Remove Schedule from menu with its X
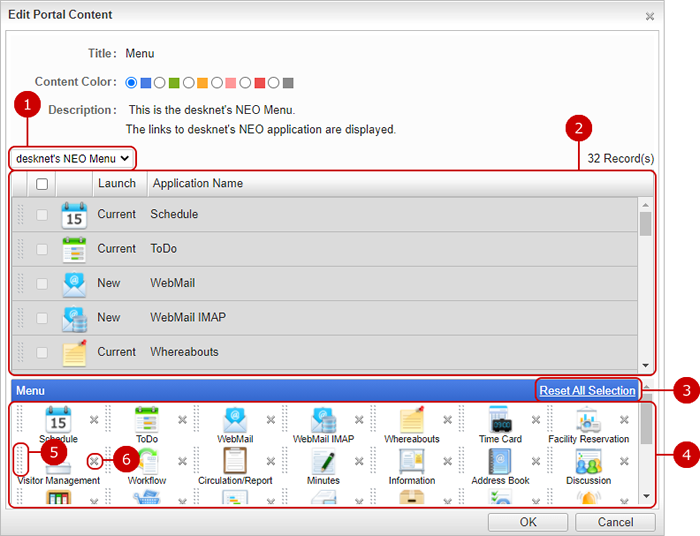Viewport: 700px width, 536px height. click(94, 420)
